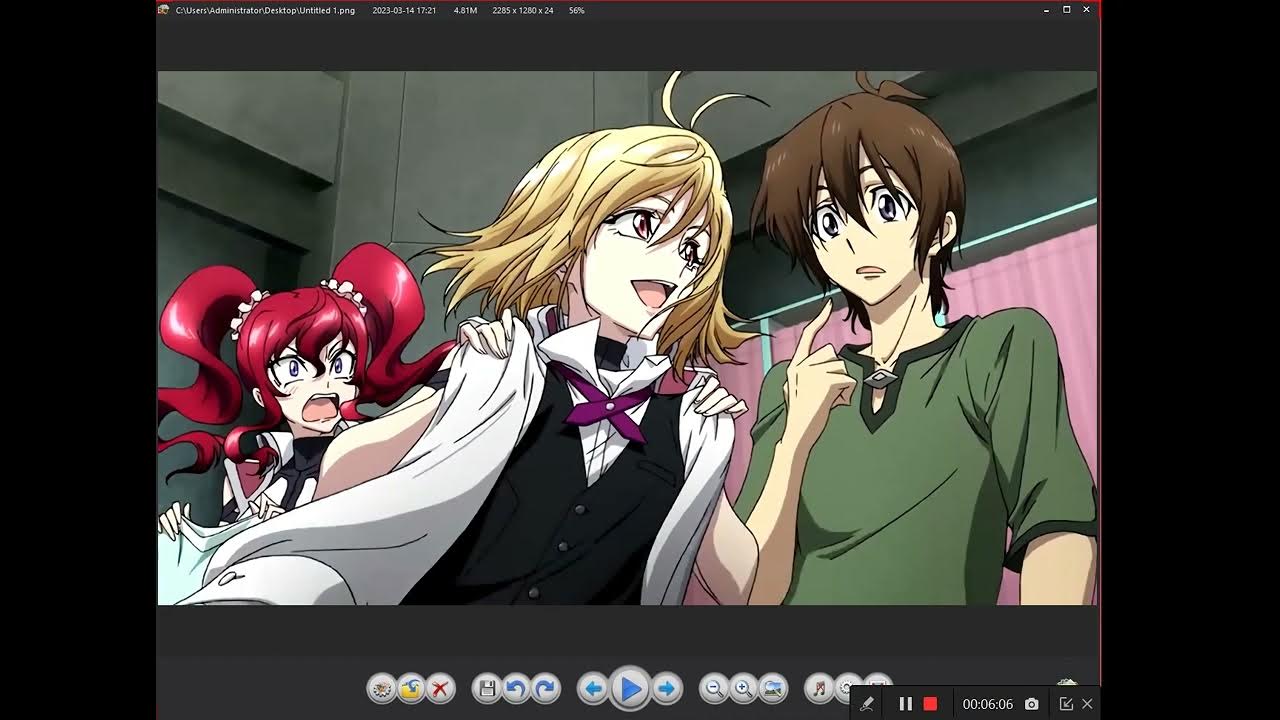This screenshot has width=1280, height=720.
Task: Click the recording timer 00:06:06
Action: 988,704
